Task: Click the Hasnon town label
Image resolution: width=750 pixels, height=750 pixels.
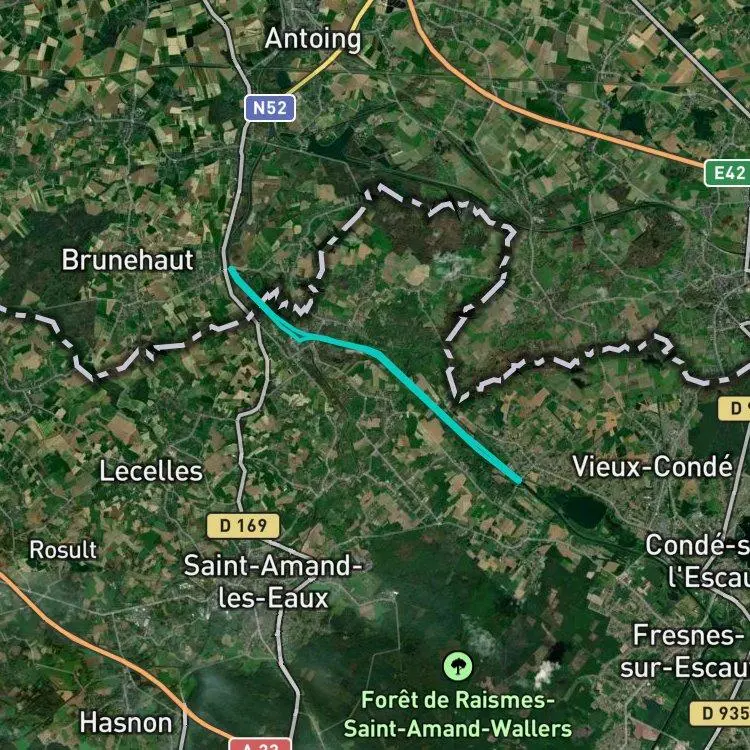Action: [126, 722]
